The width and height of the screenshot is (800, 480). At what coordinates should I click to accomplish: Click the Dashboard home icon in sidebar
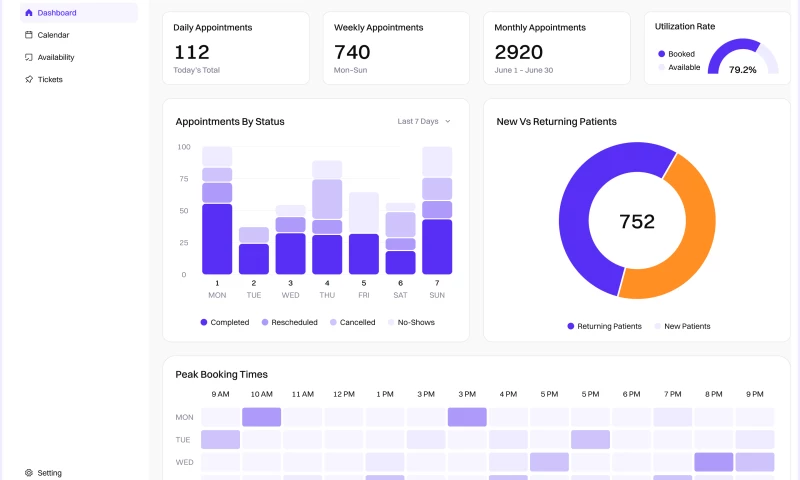[x=29, y=13]
